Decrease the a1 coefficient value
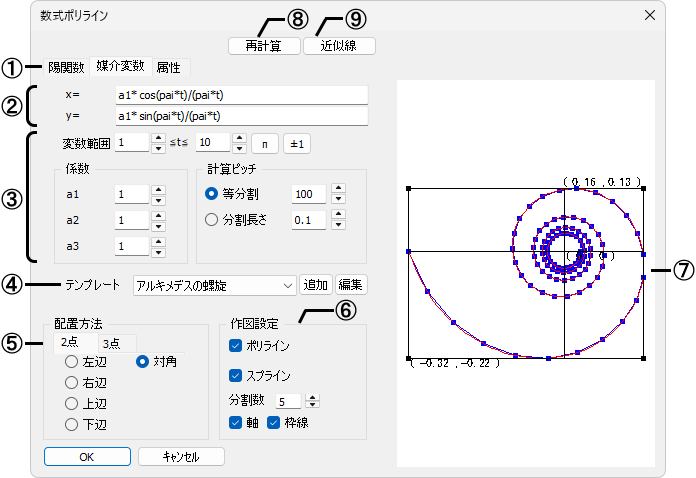The height and width of the screenshot is (478, 696). (x=158, y=200)
